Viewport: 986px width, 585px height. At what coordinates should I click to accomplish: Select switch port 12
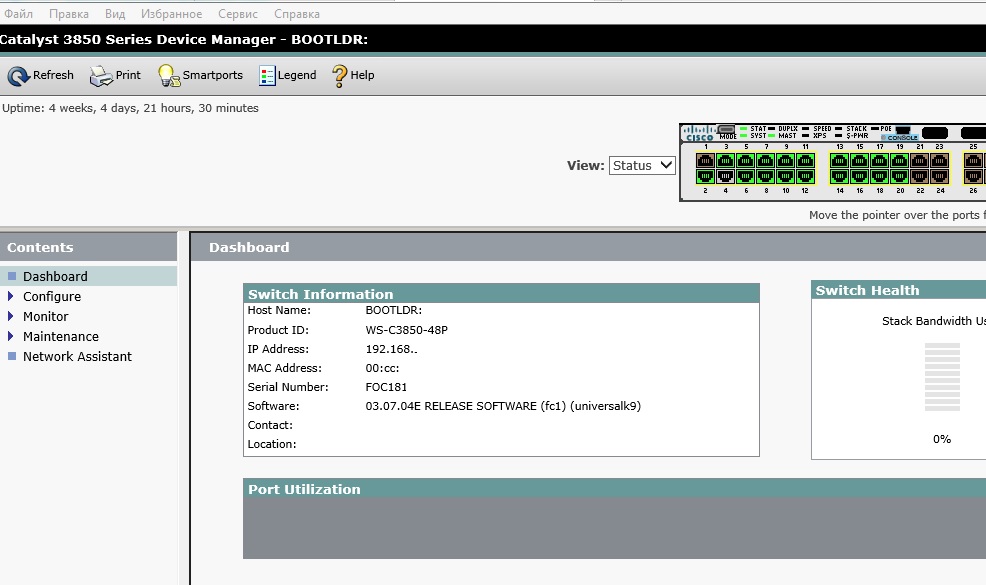click(x=806, y=177)
